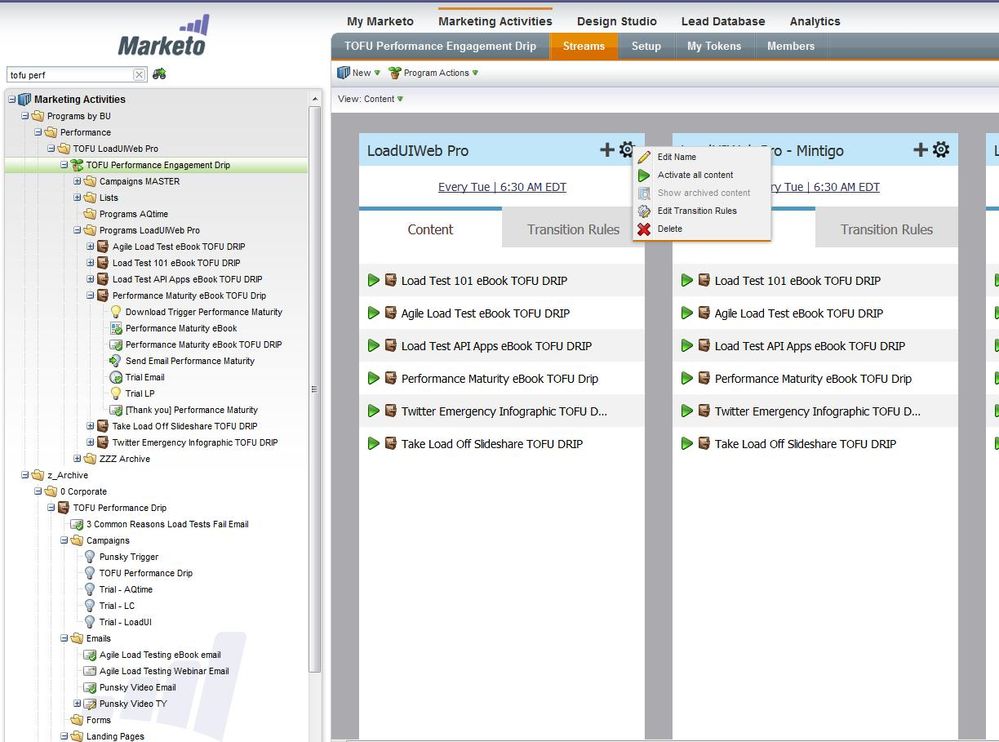
Task: Select Take Load Off Slideshare TOFU DRIP tree item
Action: [x=185, y=426]
